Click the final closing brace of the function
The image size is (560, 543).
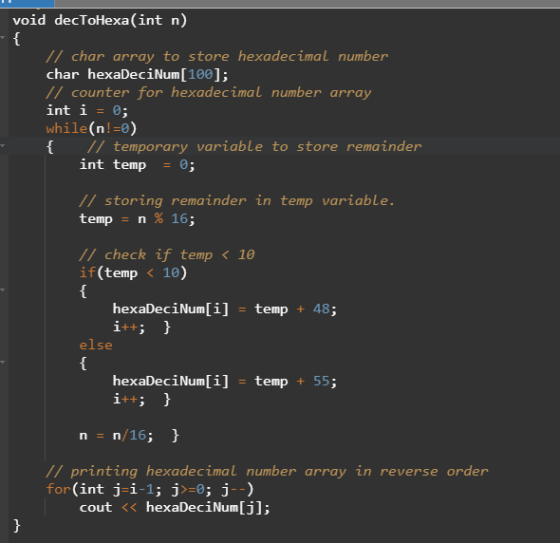(17, 526)
